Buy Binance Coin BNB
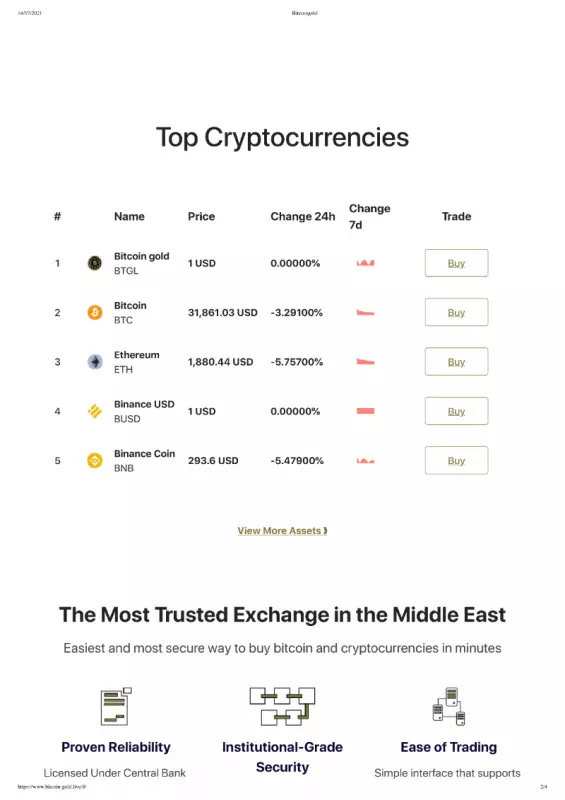Screen dimensions: 565x800 click(456, 460)
